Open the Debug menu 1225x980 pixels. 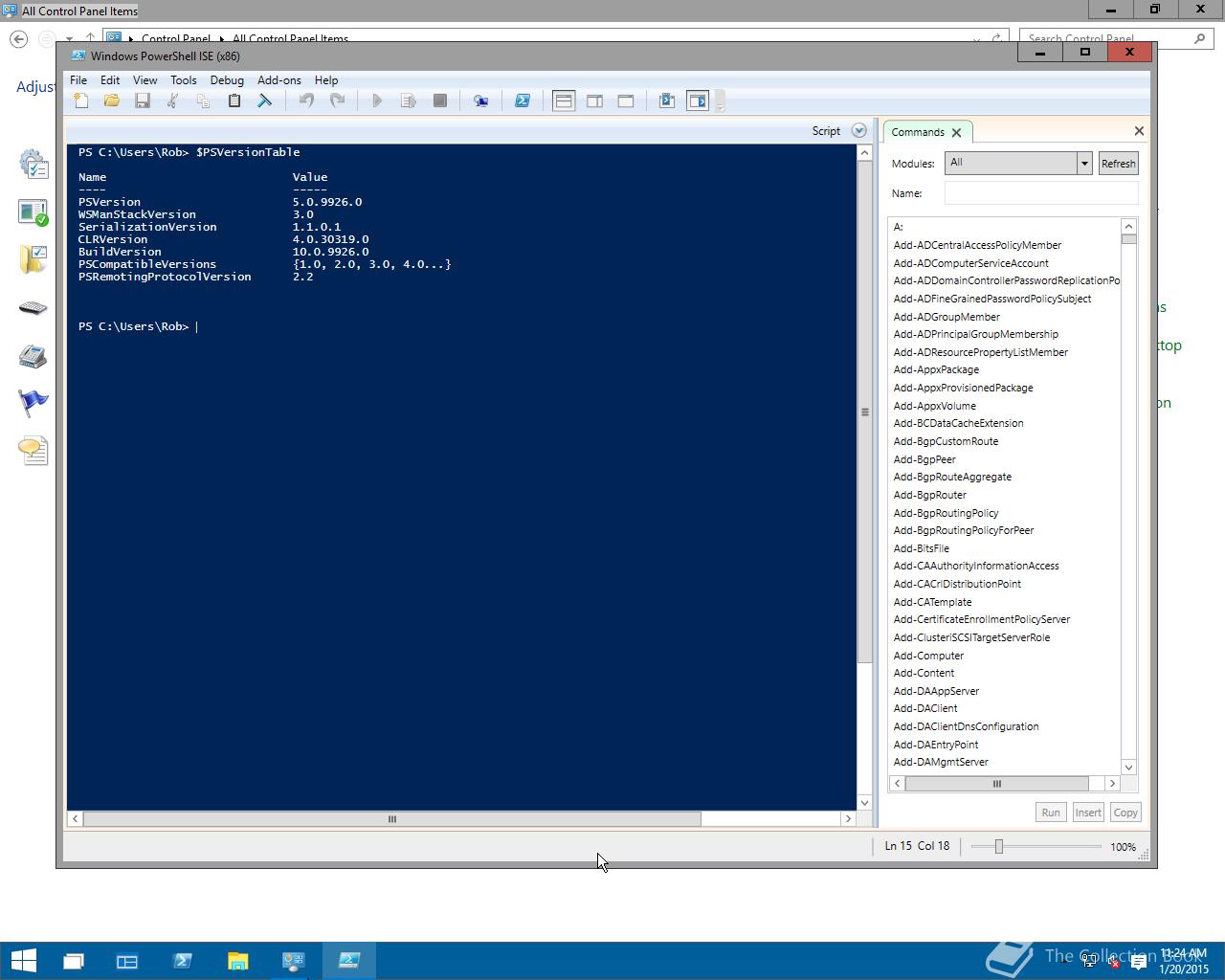click(227, 80)
